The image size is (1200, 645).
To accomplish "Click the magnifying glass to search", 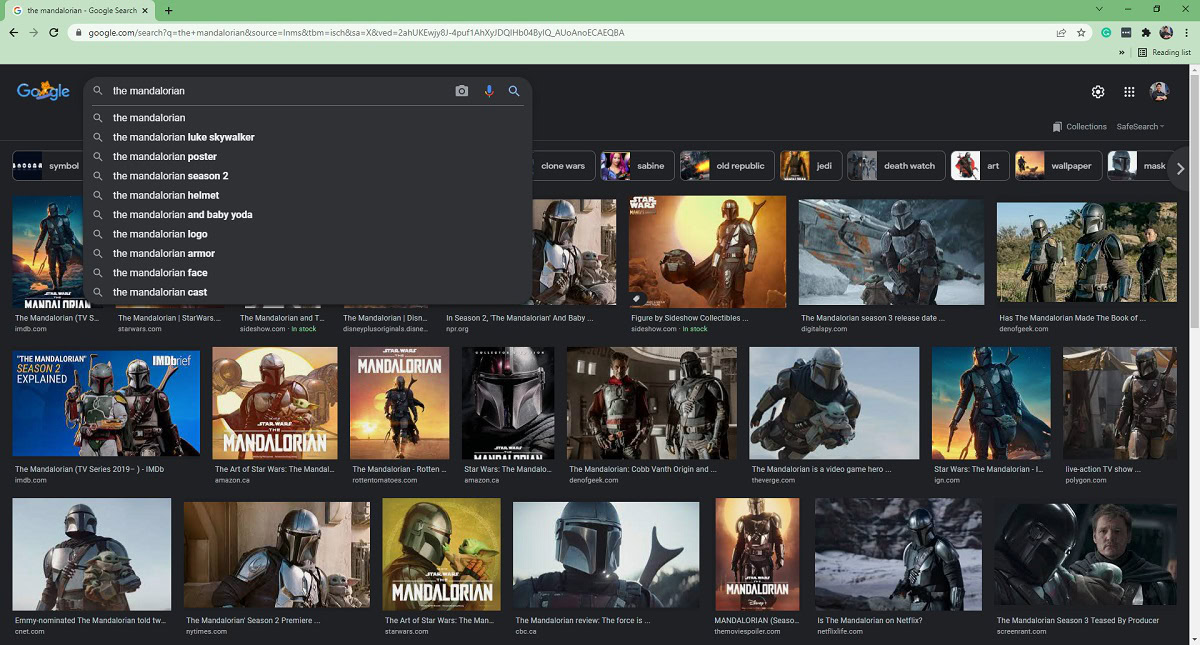I will point(514,90).
